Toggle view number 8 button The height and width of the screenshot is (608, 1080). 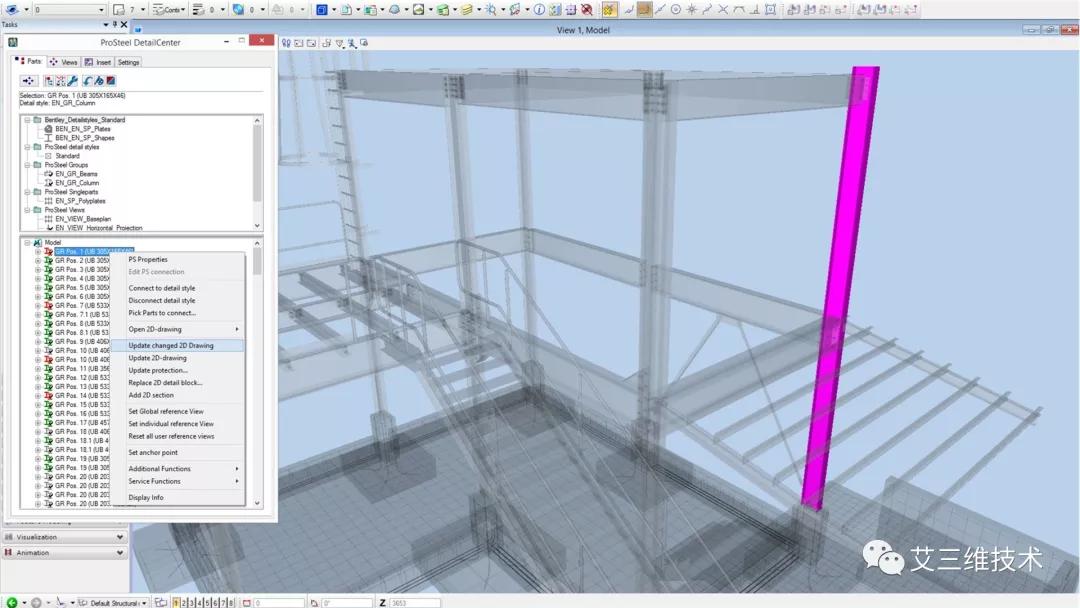pyautogui.click(x=231, y=602)
